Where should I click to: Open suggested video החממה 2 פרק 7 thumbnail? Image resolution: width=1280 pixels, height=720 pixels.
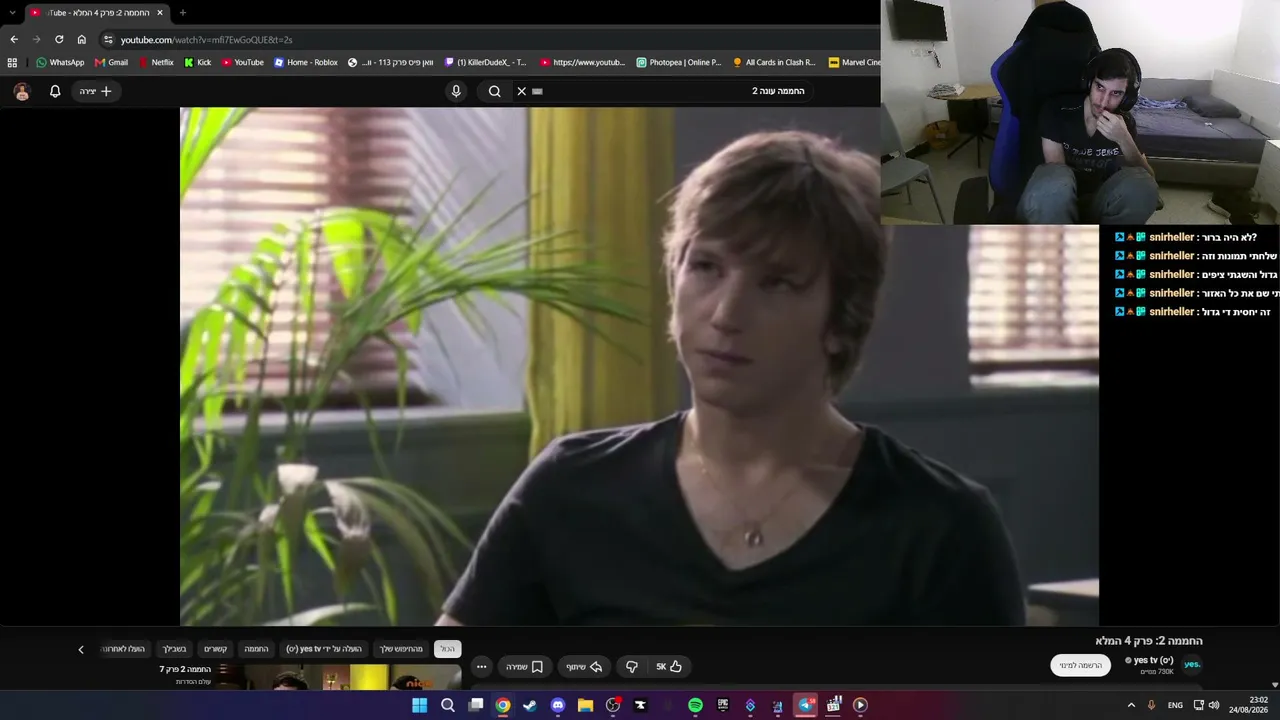pyautogui.click(x=339, y=677)
